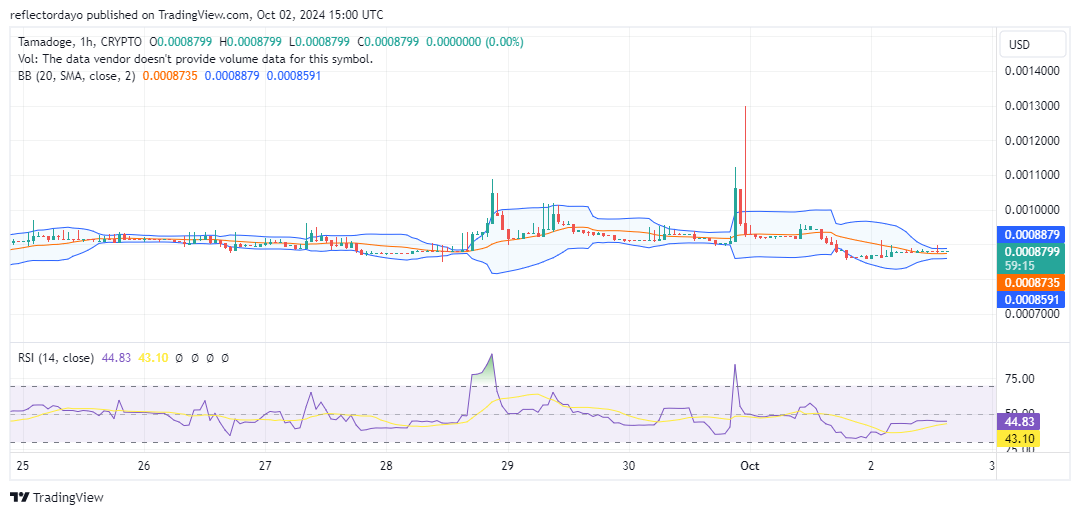Click the volume data unavailable notice

coord(196,59)
